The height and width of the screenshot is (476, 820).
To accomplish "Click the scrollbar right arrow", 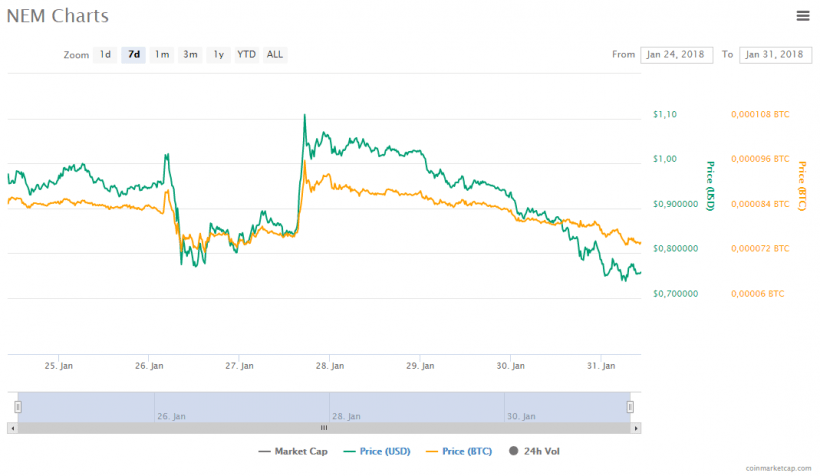I will click(x=635, y=428).
